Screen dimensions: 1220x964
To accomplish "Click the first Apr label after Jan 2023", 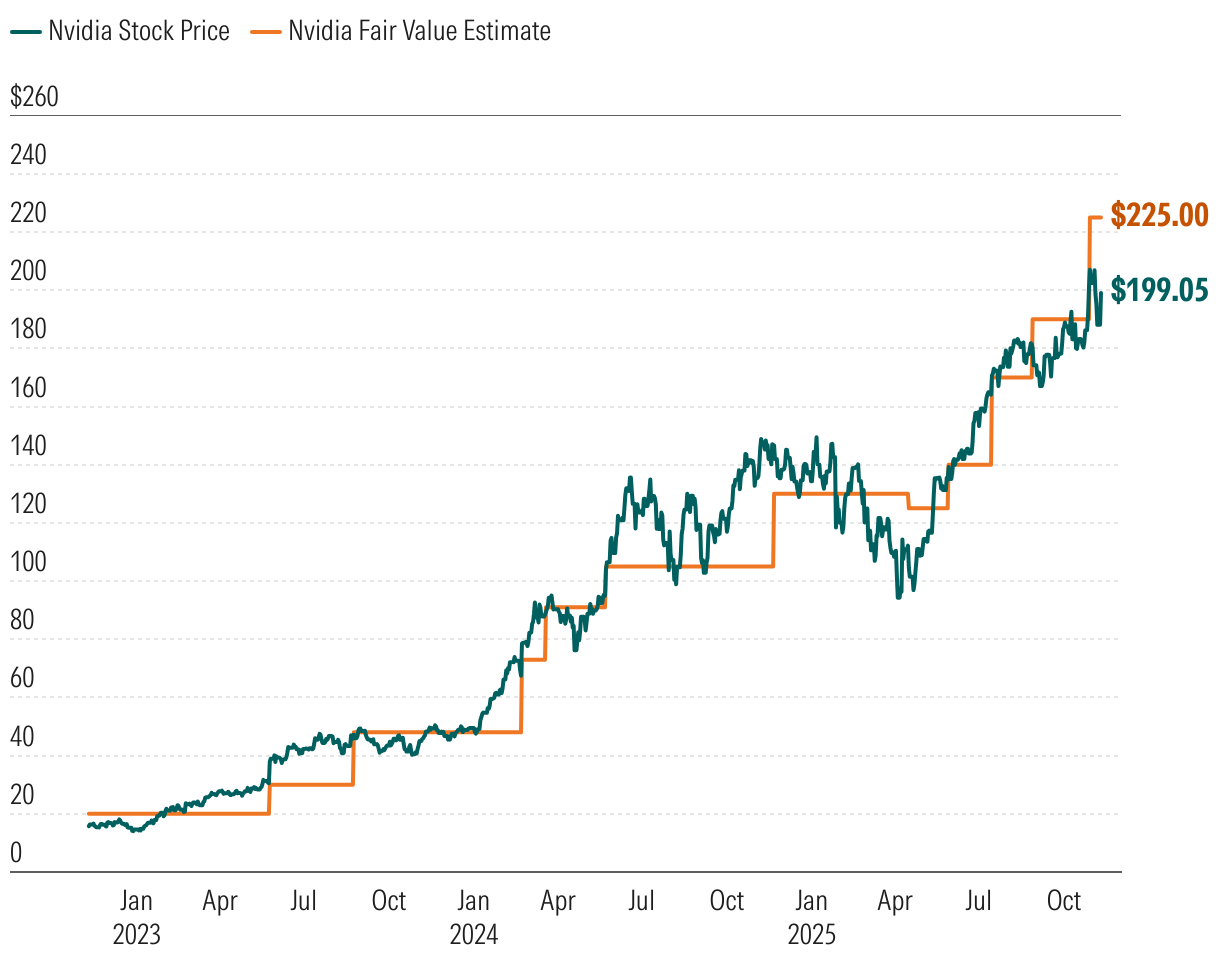I will click(x=220, y=901).
